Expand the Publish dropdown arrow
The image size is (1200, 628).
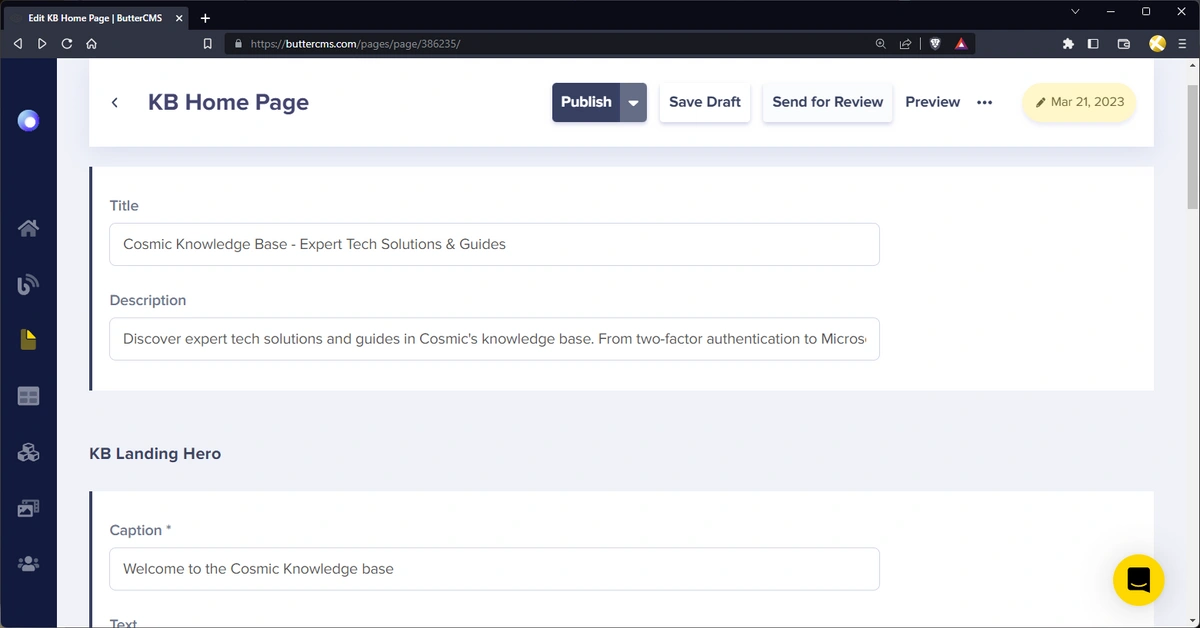633,102
